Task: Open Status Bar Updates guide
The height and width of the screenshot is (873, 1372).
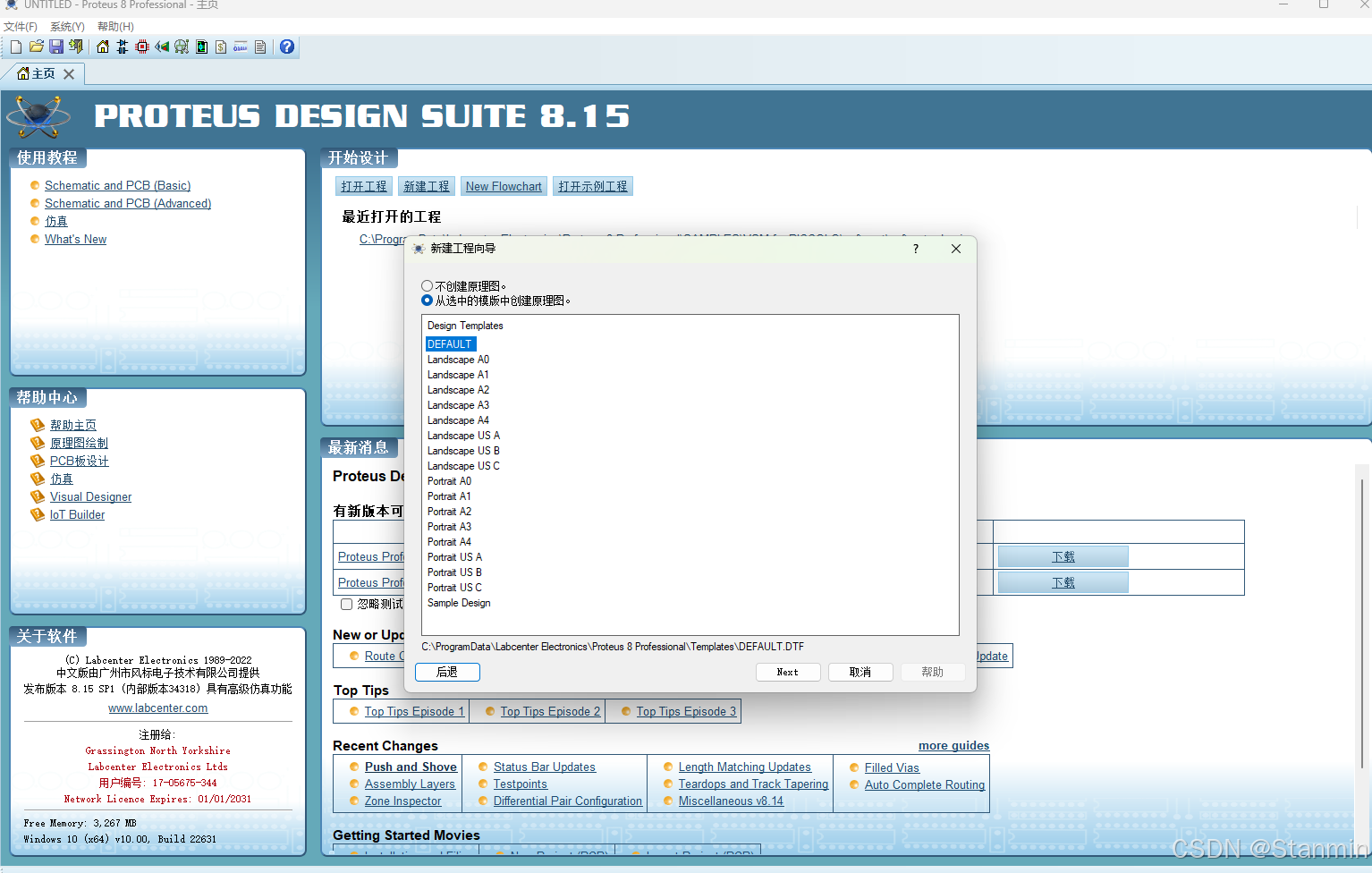Action: point(544,767)
